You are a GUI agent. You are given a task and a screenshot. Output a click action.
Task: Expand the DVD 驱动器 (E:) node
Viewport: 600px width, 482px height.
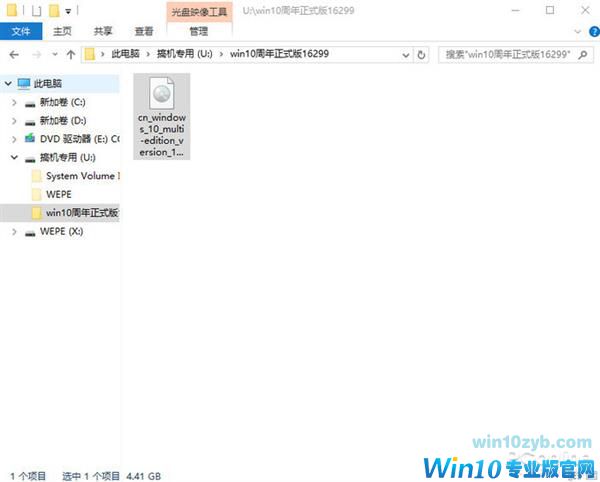coord(14,139)
